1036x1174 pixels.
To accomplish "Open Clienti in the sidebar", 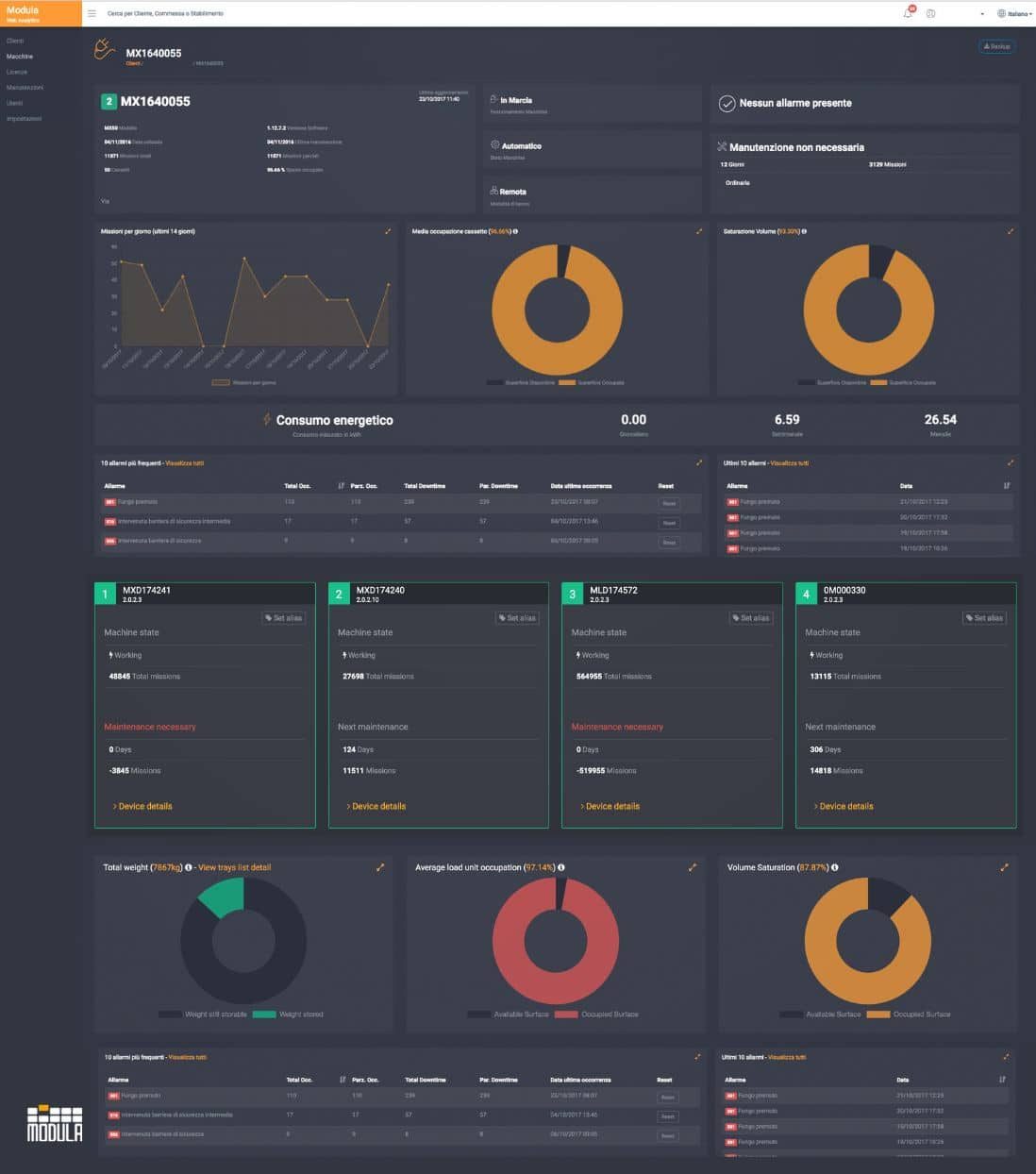I will tap(15, 41).
